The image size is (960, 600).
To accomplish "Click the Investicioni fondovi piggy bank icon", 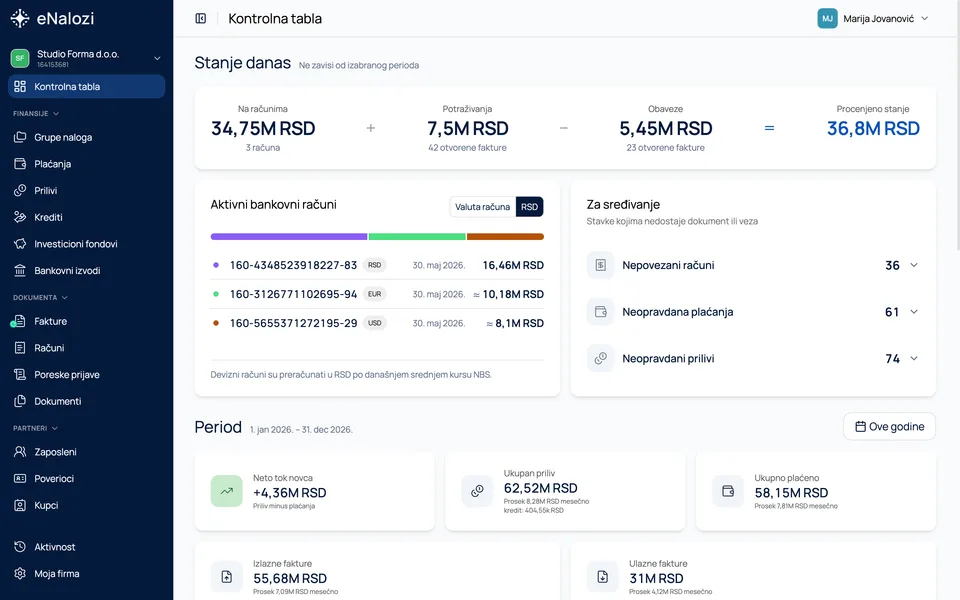I will [x=20, y=244].
